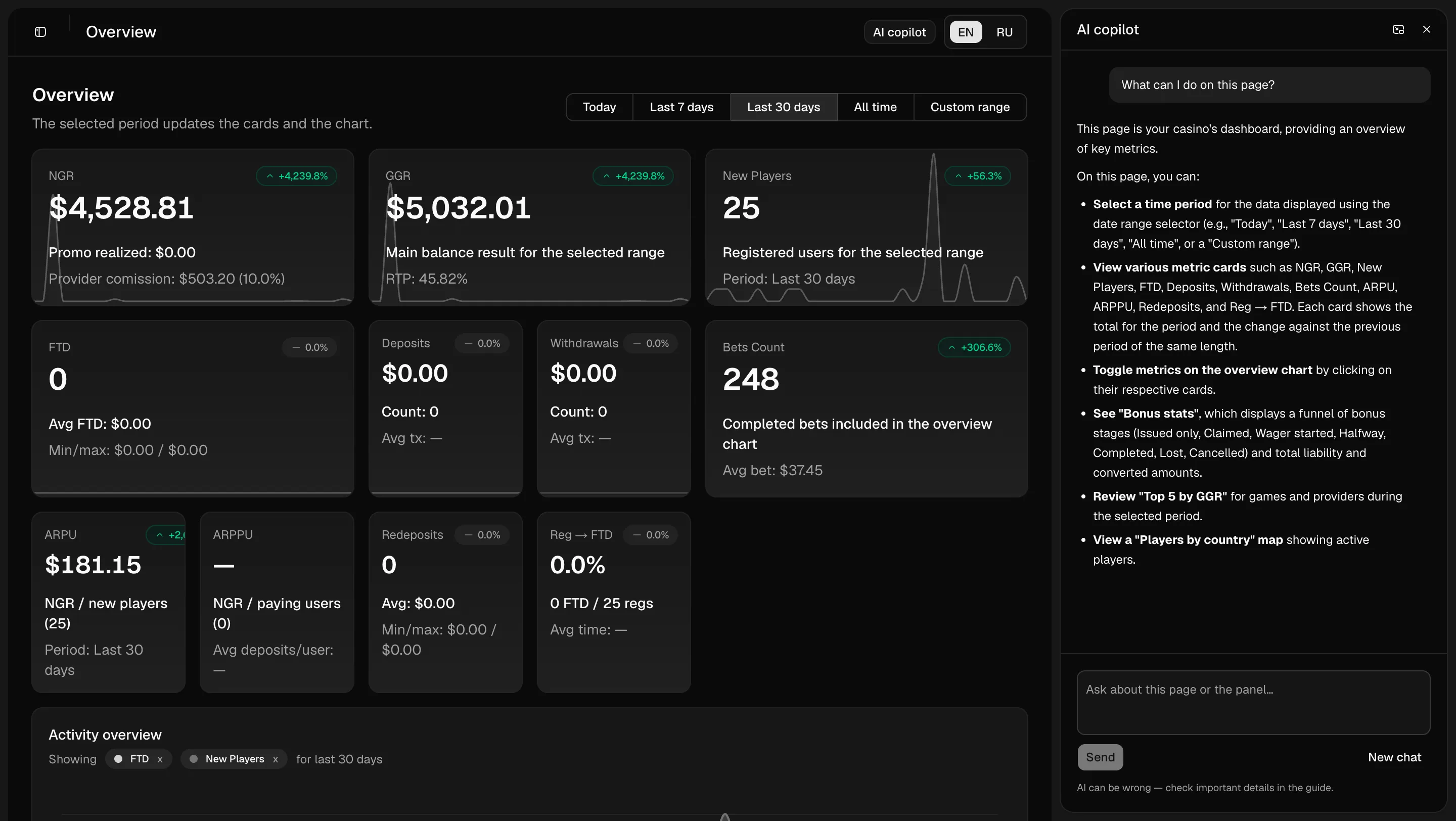Click Bets Count +306.6% trend badge
The height and width of the screenshot is (821, 1456).
pos(974,347)
